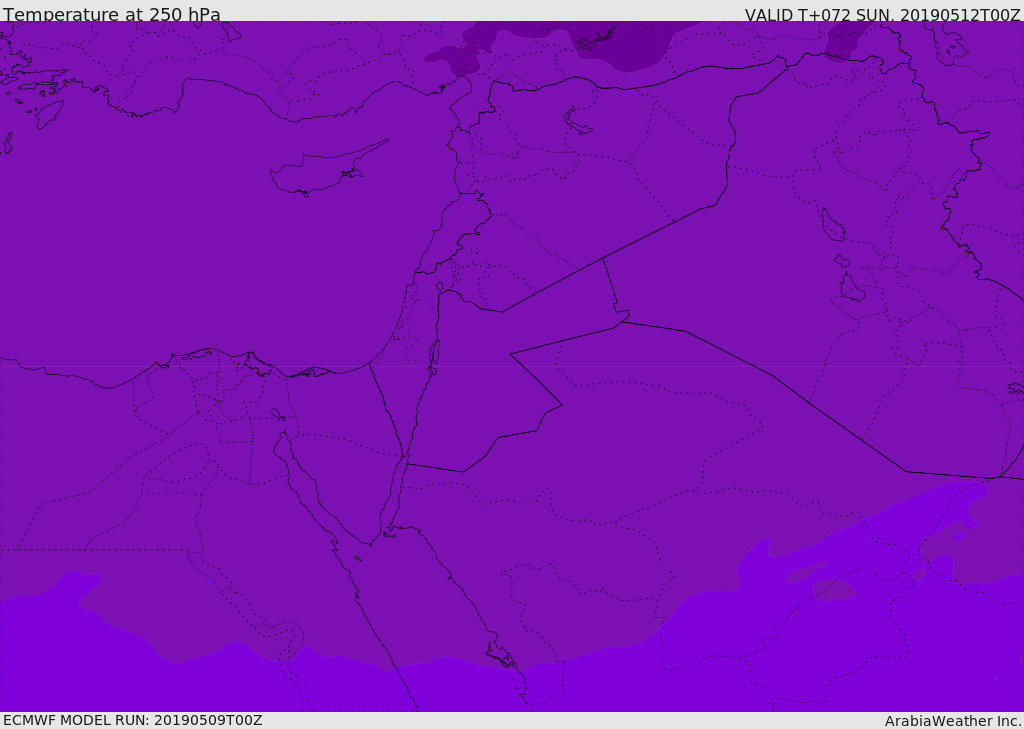Click the 'VALID T+072 SUN. 20190512T00Z' label
Viewport: 1024px width, 729px height.
coord(882,15)
